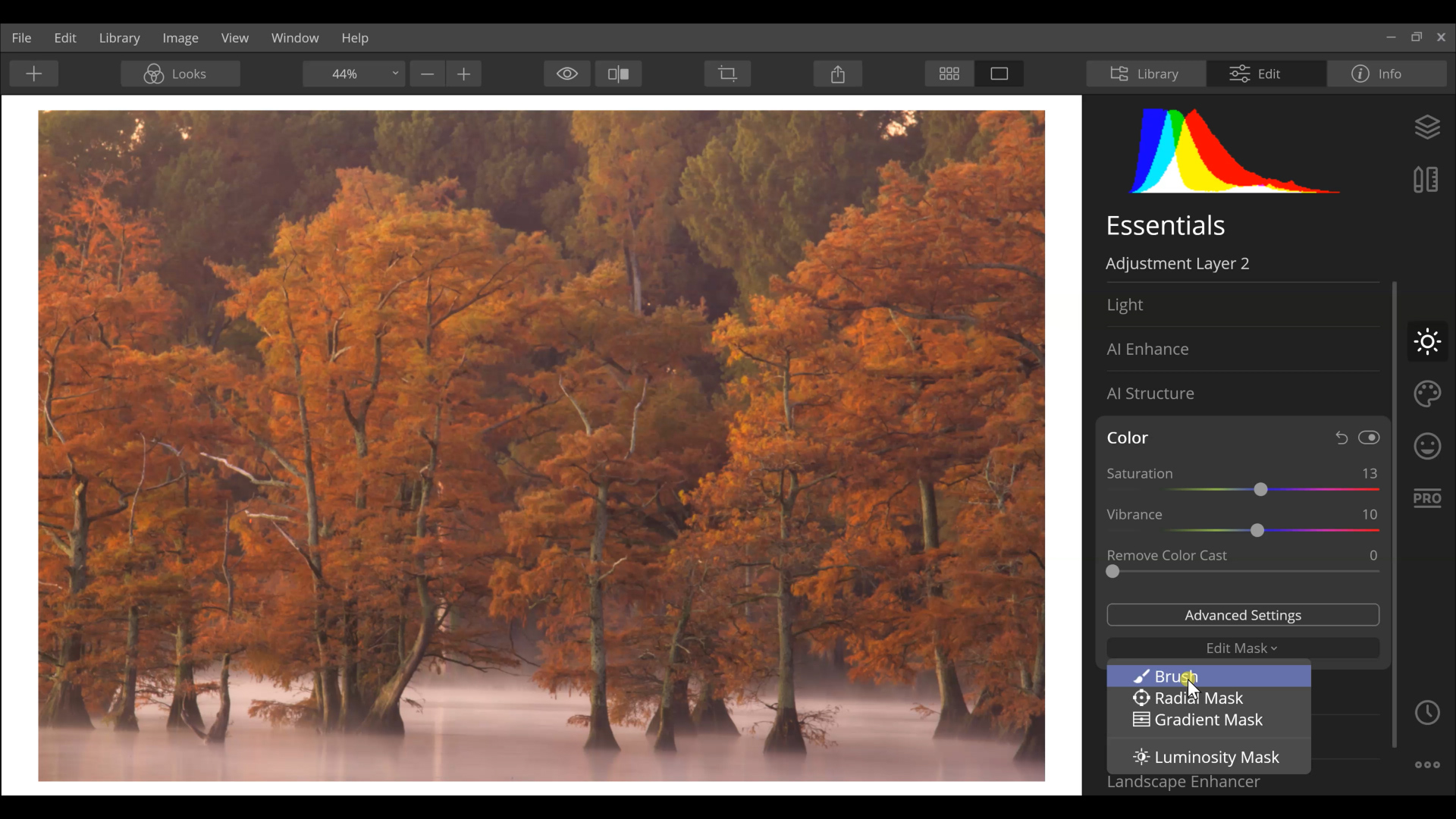Image resolution: width=1456 pixels, height=819 pixels.
Task: Click the histogram display
Action: [x=1235, y=150]
